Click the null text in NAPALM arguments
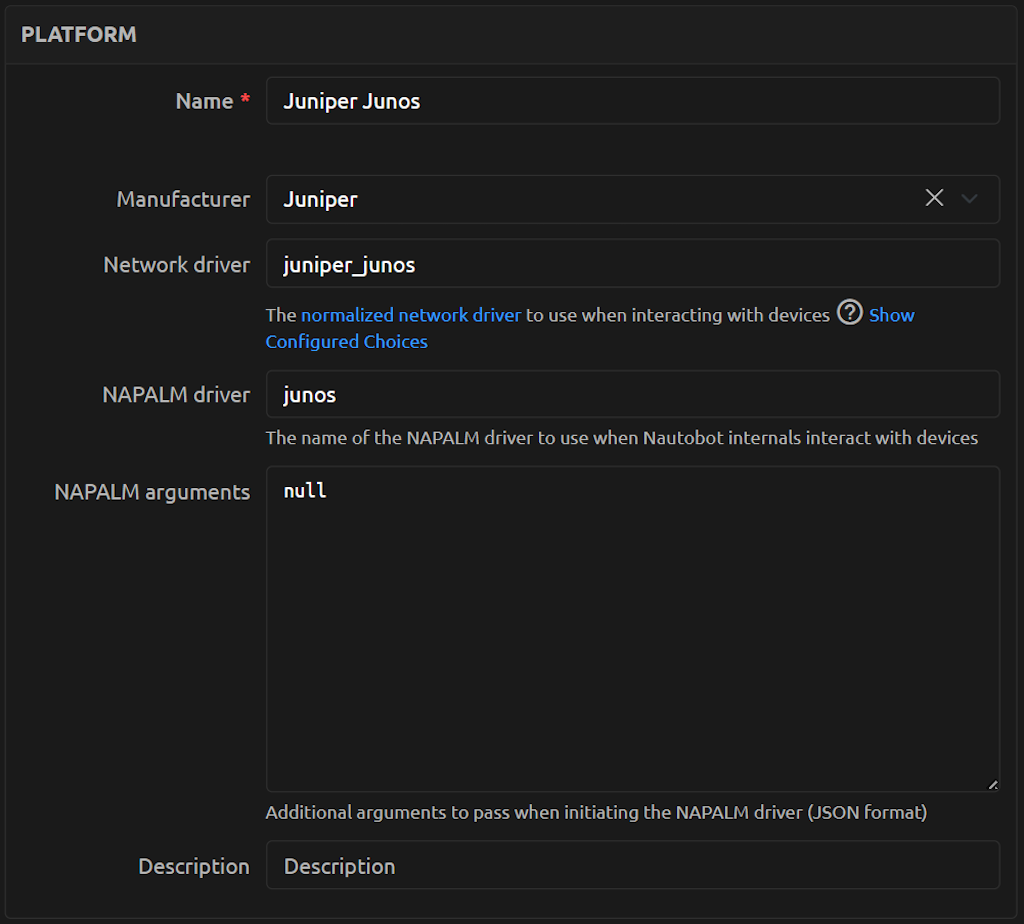 (303, 490)
